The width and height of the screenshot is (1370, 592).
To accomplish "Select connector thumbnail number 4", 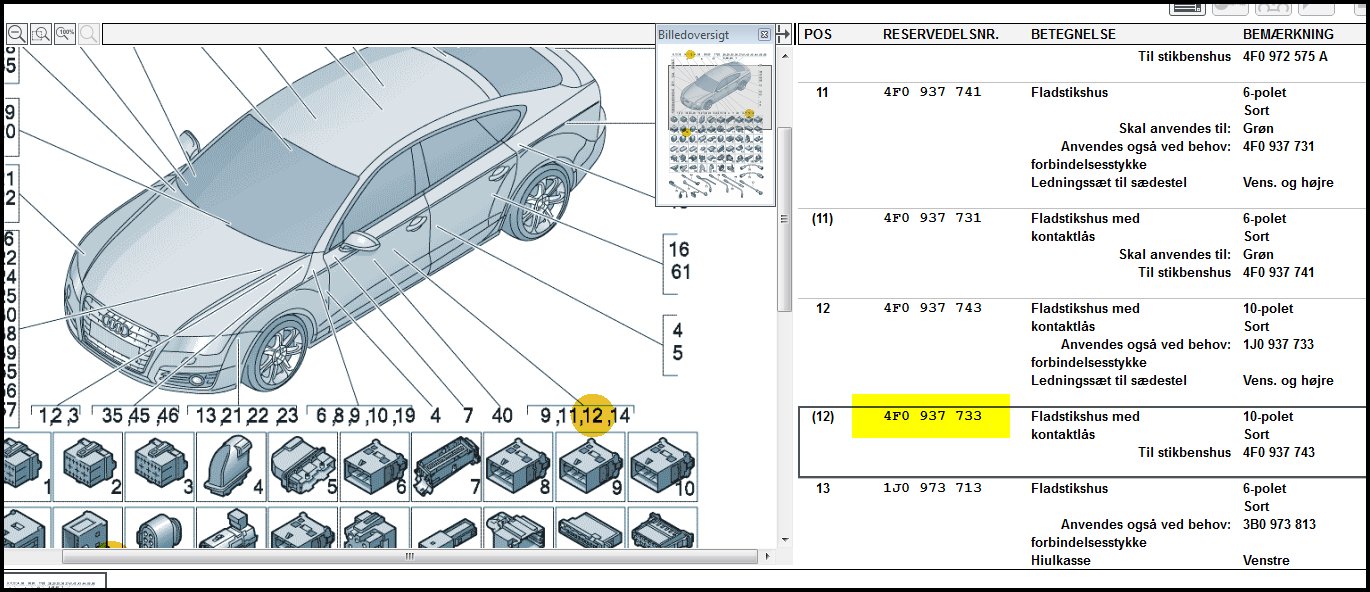I will [x=232, y=467].
